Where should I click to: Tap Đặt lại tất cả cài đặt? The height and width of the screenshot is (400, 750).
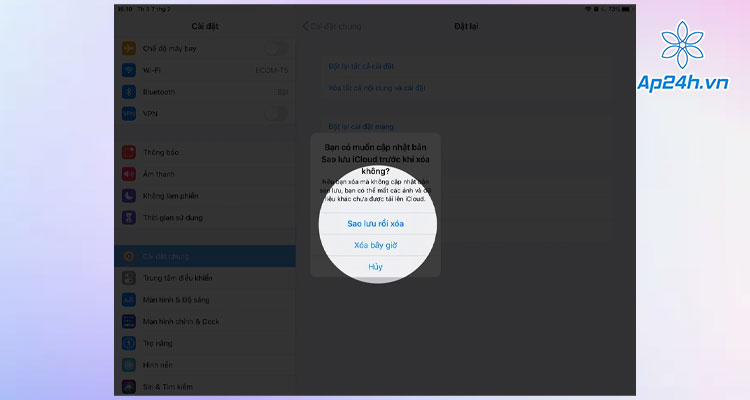pos(361,67)
